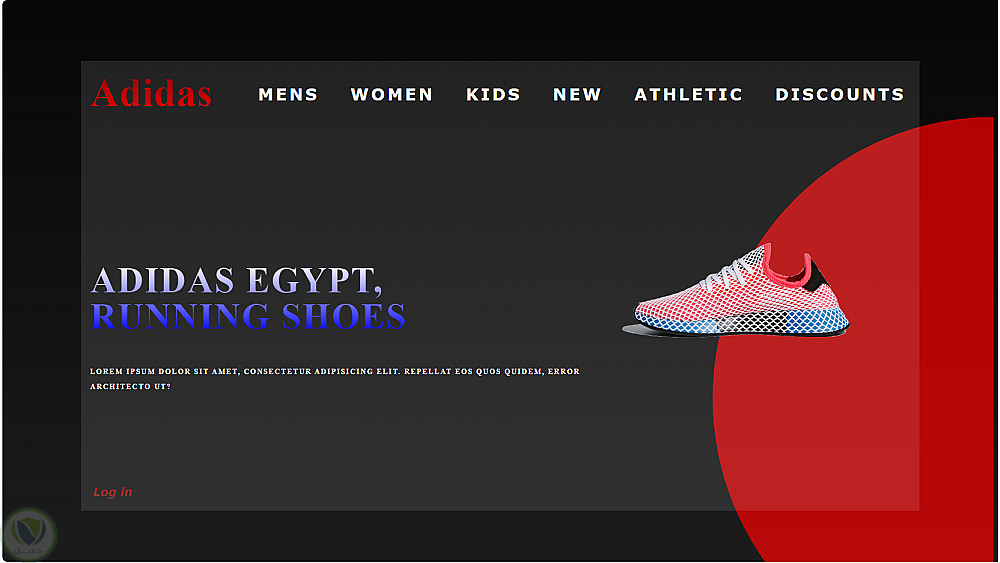Click the red mesh sneaker image
1000x563 pixels.
pyautogui.click(x=737, y=290)
